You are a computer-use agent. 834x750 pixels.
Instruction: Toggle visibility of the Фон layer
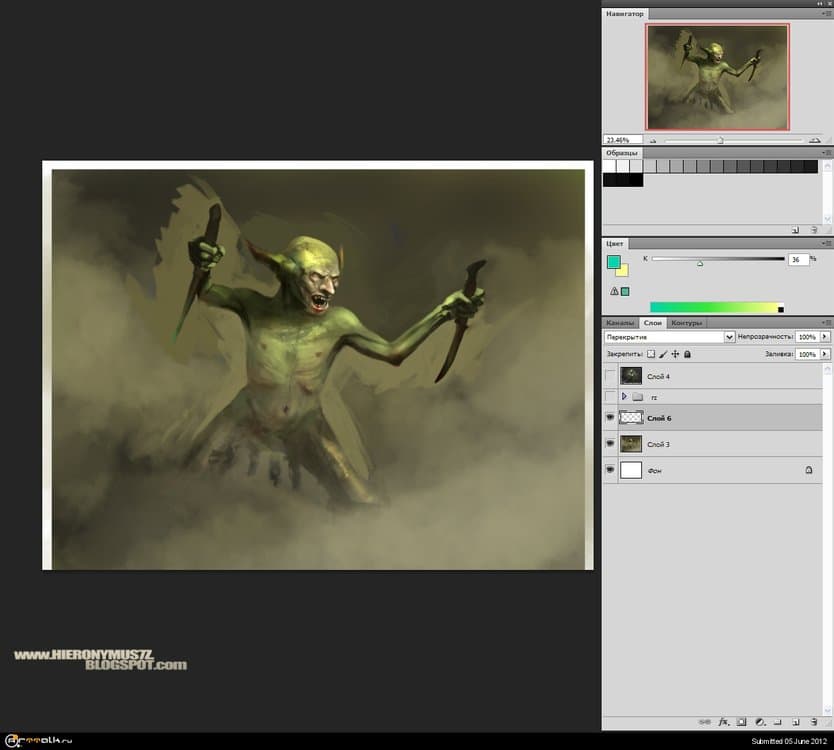point(610,470)
